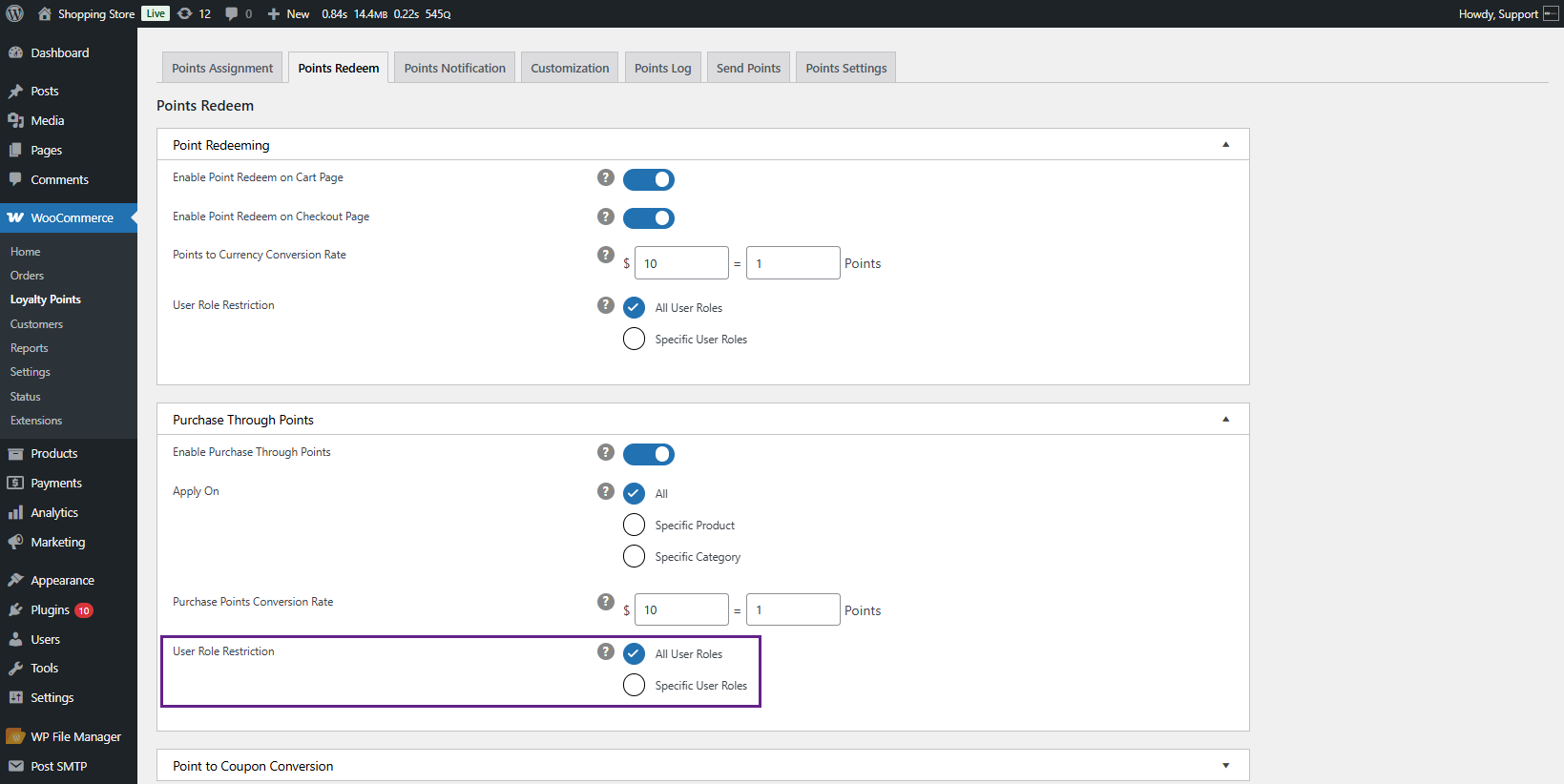Switch to Points Assignment tab
The height and width of the screenshot is (784, 1564).
tap(222, 68)
